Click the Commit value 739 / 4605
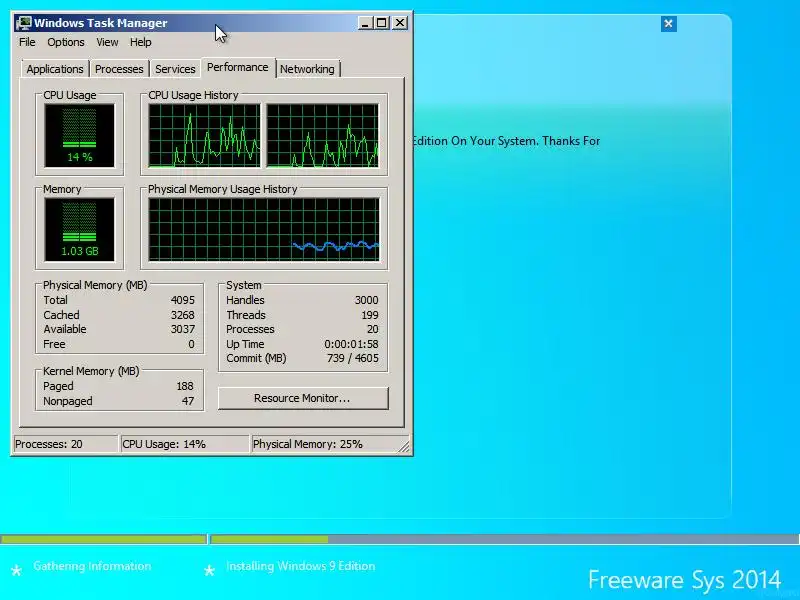Screen dimensions: 800x600 tap(353, 358)
